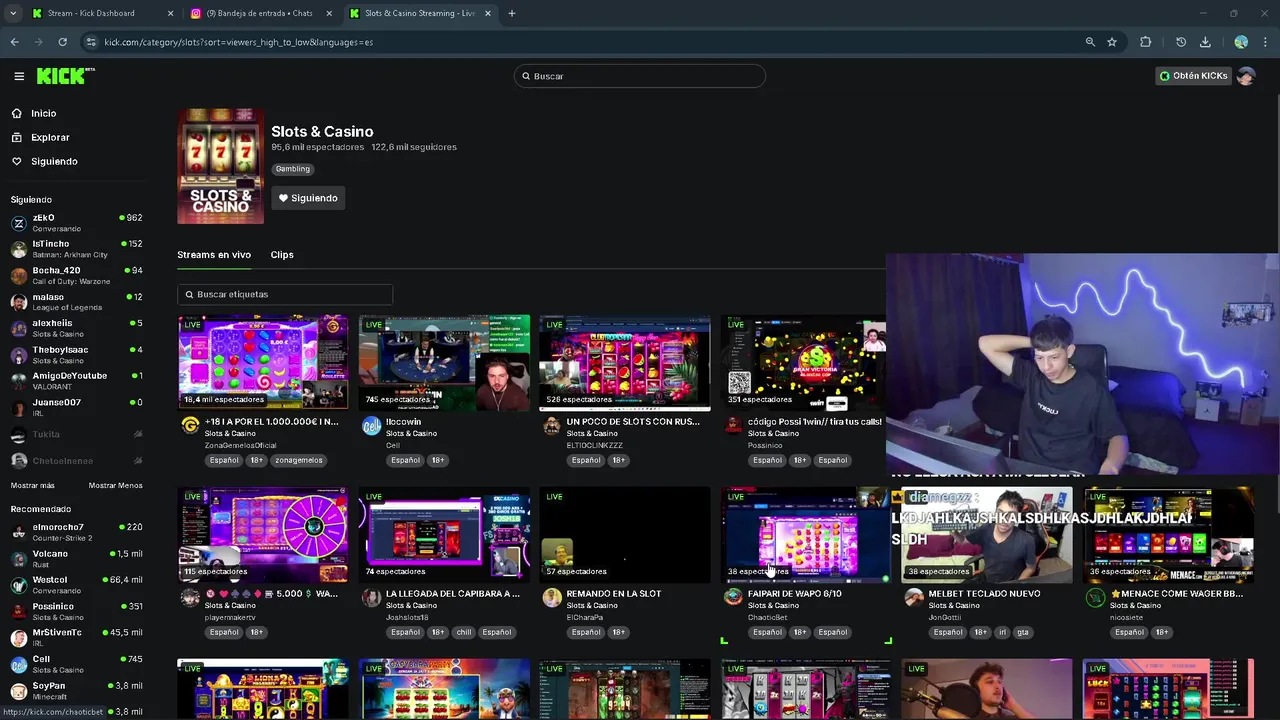Click ChaoticBet channel name
Screen dimensions: 1280x720
click(x=768, y=617)
